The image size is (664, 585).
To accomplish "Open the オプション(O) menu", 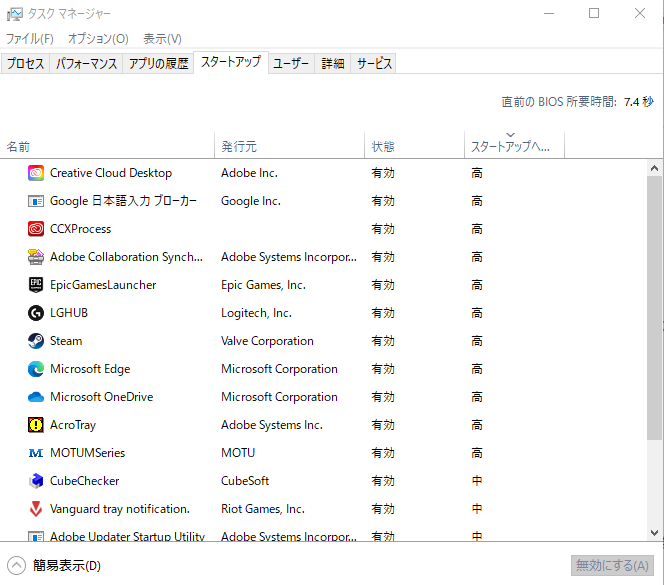I will pyautogui.click(x=98, y=39).
